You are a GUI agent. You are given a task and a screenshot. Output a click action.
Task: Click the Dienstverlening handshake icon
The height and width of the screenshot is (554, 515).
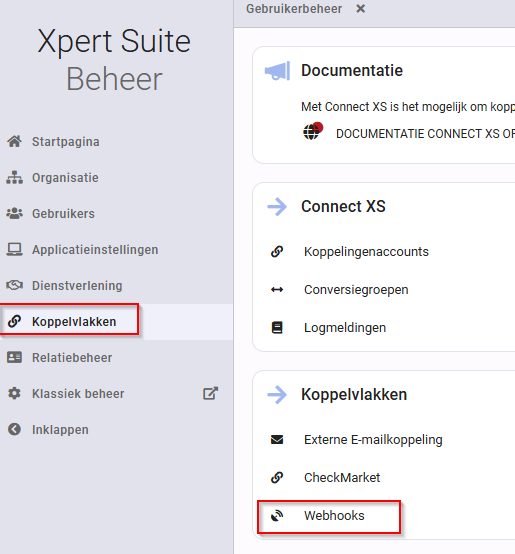pos(14,285)
